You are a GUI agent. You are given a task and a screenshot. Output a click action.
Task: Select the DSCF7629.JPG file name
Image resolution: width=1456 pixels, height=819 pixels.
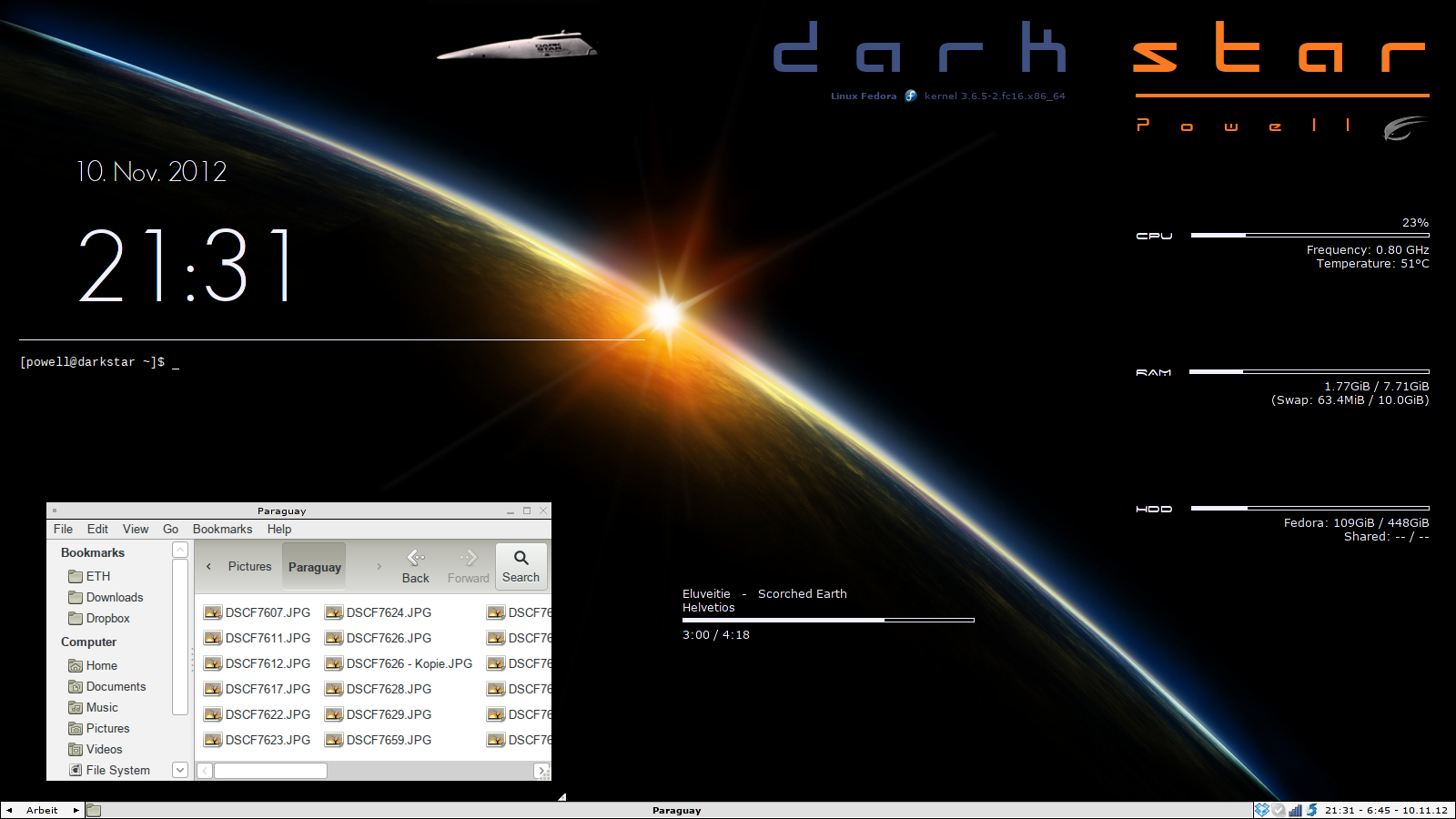[389, 714]
